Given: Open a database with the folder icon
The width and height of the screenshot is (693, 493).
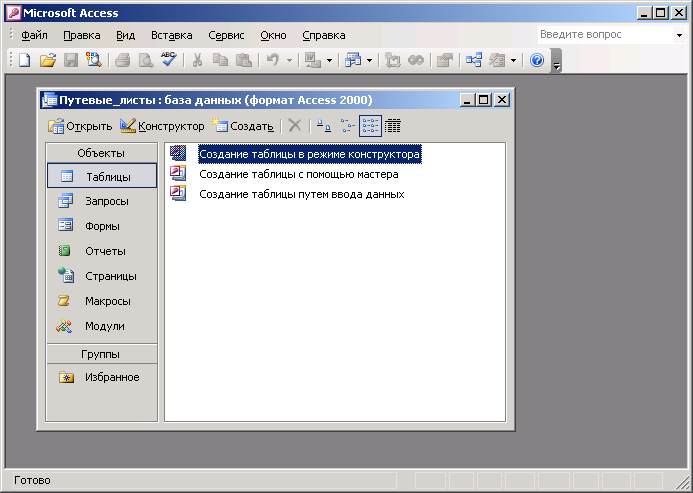Looking at the screenshot, I should point(48,60).
